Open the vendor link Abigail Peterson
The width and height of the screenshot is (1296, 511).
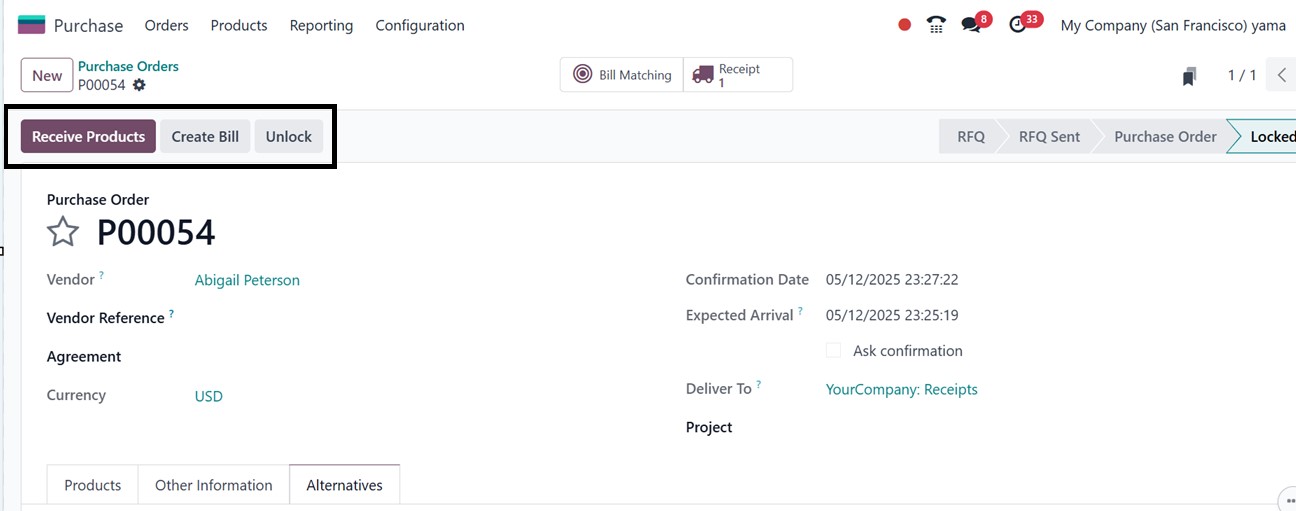(x=247, y=280)
